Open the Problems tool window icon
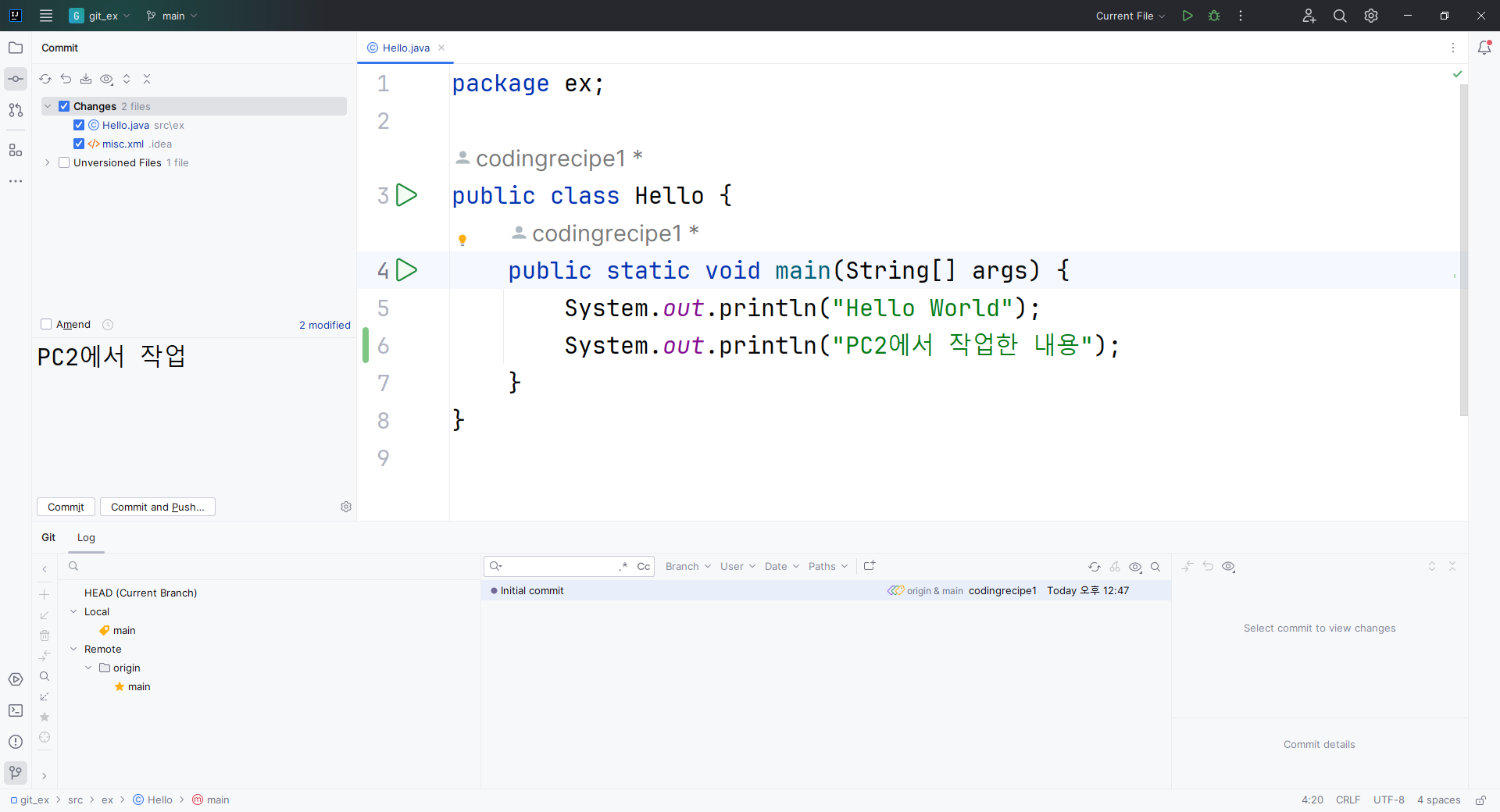 coord(16,742)
